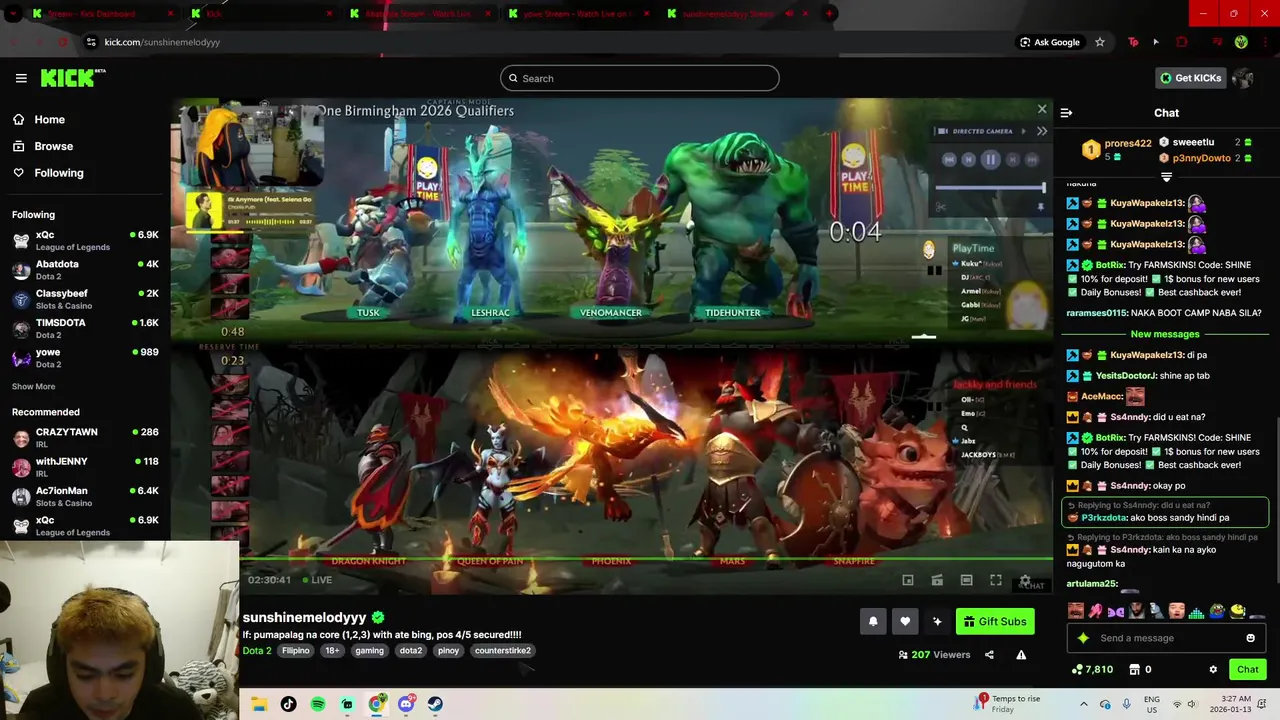Open withJENNY recommended channel
The width and height of the screenshot is (1280, 720).
(x=85, y=467)
